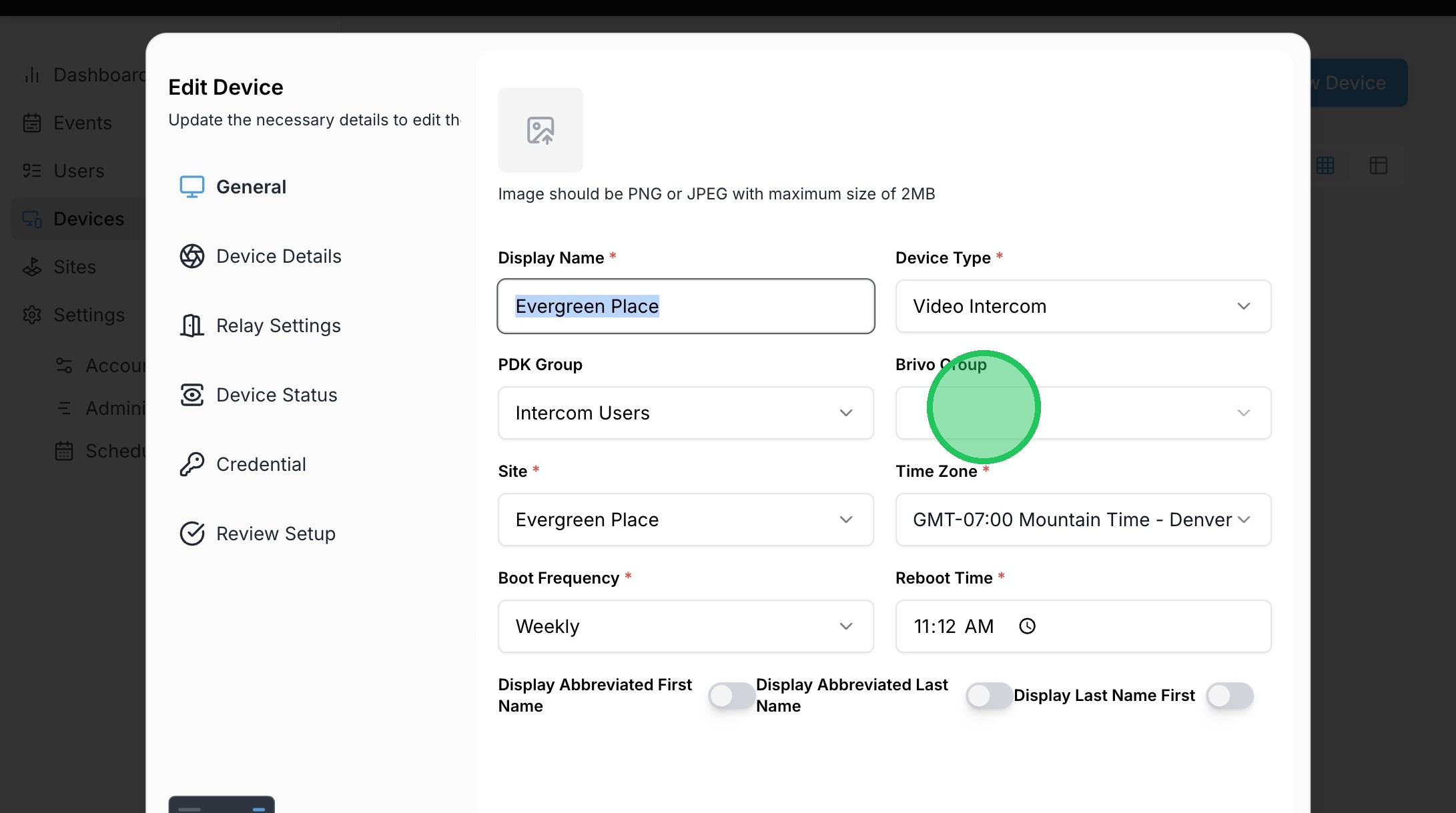Click the Device Status eye-scan icon
This screenshot has width=1456, height=813.
click(192, 395)
